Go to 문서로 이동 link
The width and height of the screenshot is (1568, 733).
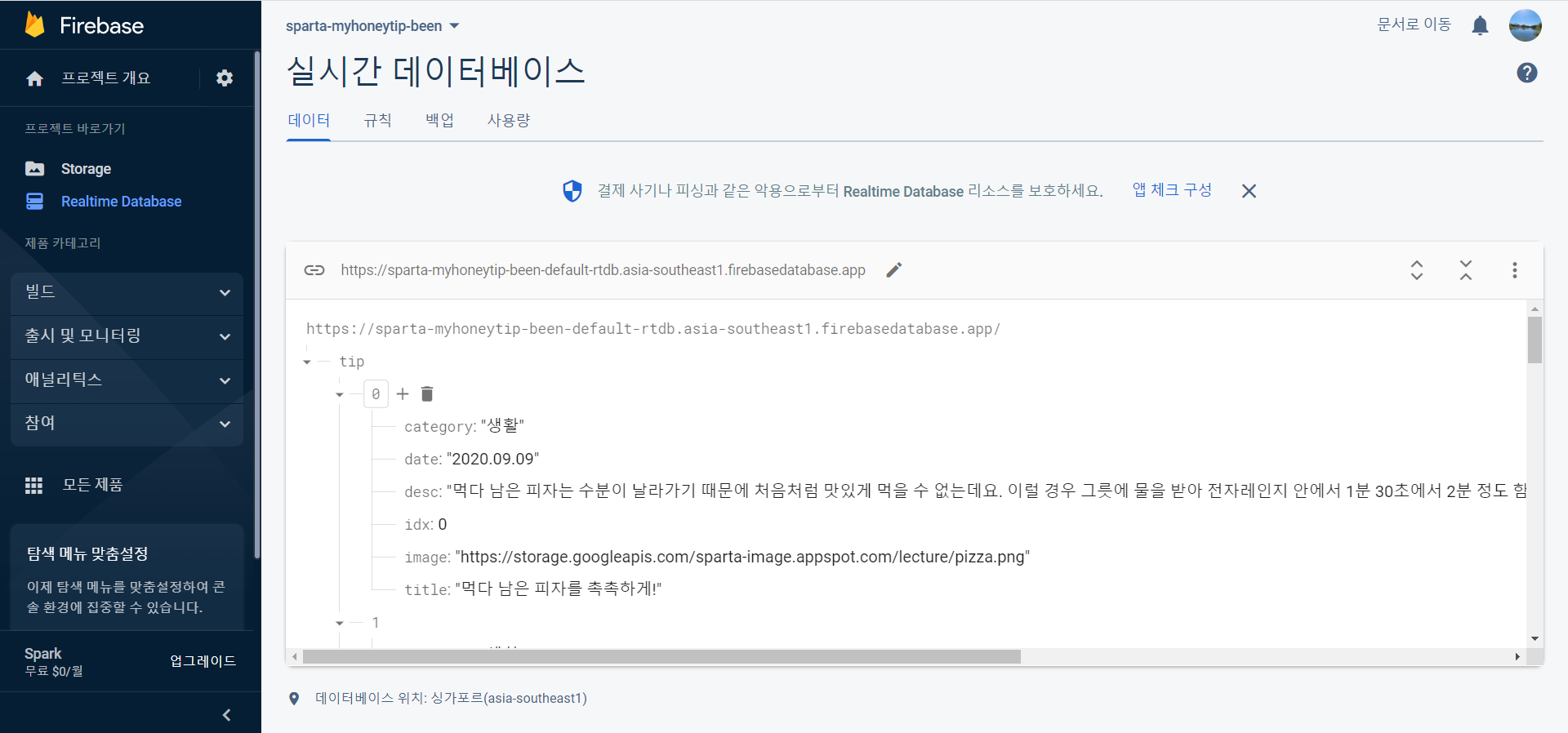coord(1414,24)
